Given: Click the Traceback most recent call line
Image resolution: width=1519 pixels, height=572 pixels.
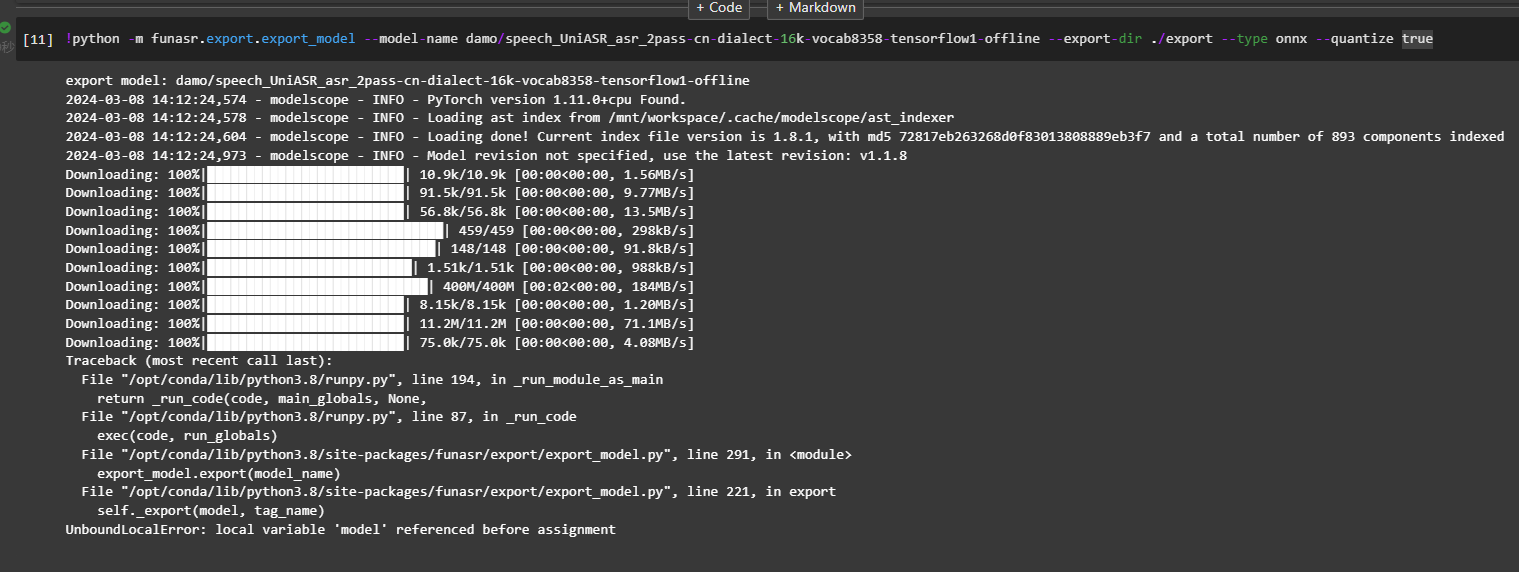Looking at the screenshot, I should 198,360.
